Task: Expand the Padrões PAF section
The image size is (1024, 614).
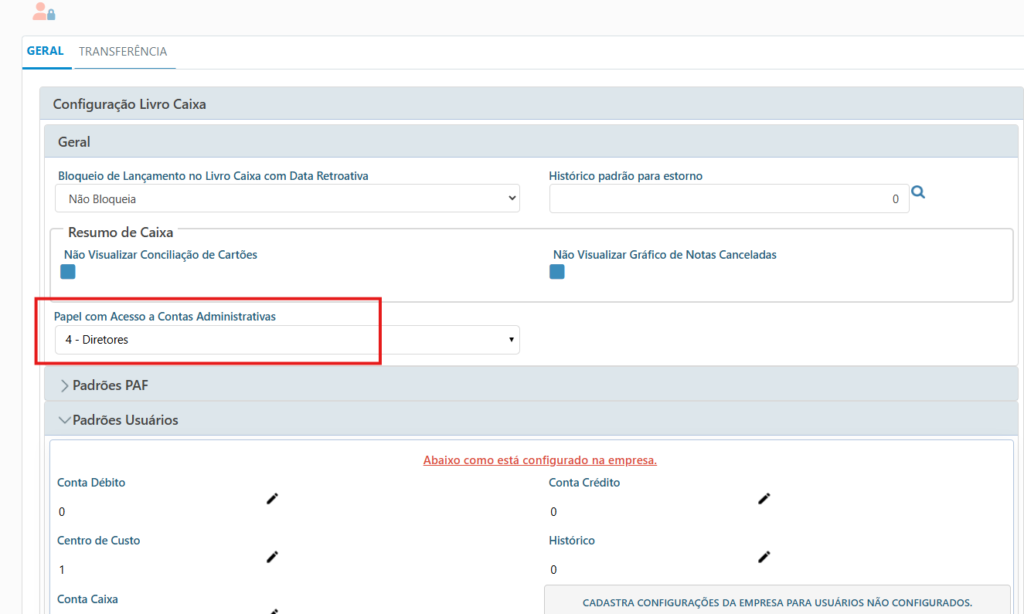Action: [111, 385]
